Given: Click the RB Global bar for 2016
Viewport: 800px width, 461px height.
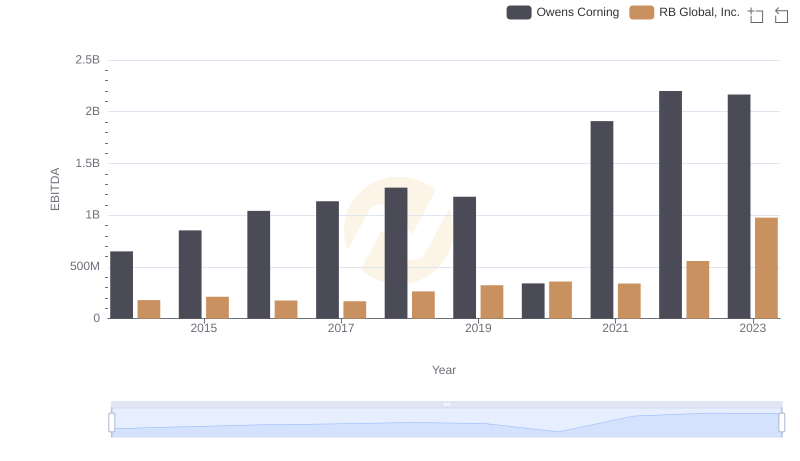Looking at the screenshot, I should tap(286, 310).
